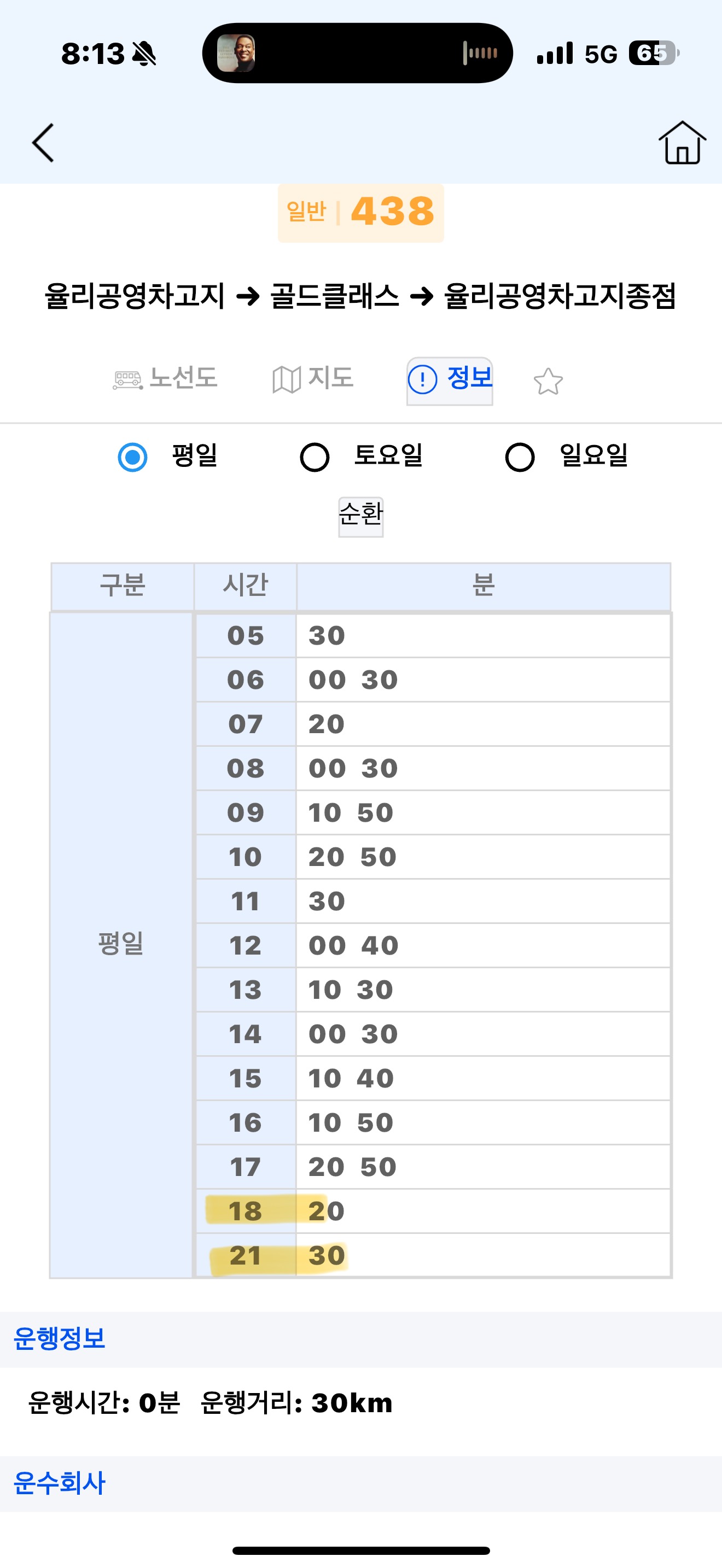Switch to the 노선도 route map tab
The width and height of the screenshot is (722, 1568).
tap(183, 378)
